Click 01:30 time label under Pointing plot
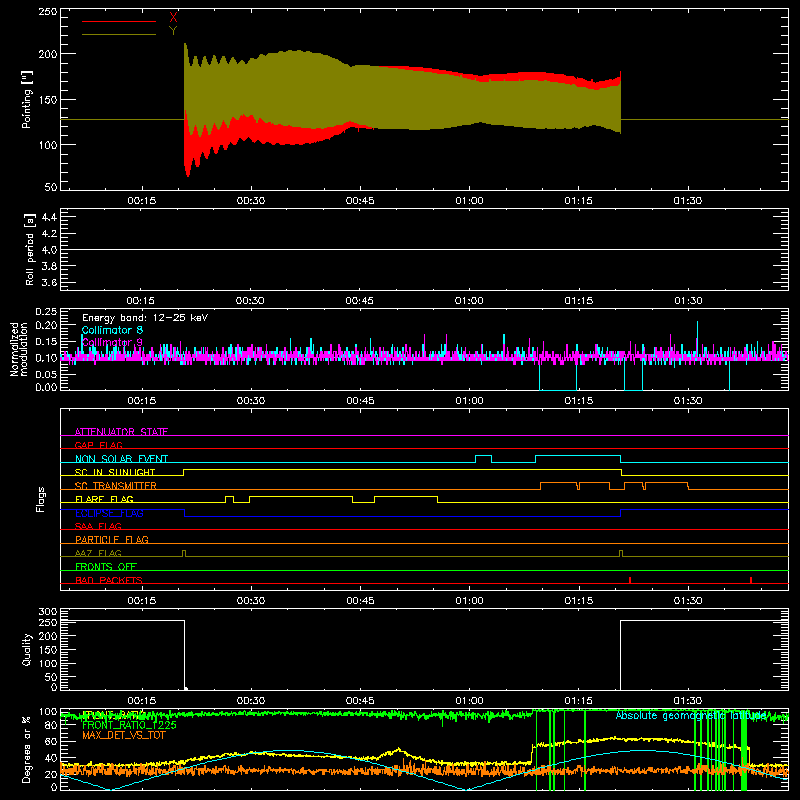800x800 pixels. (688, 201)
